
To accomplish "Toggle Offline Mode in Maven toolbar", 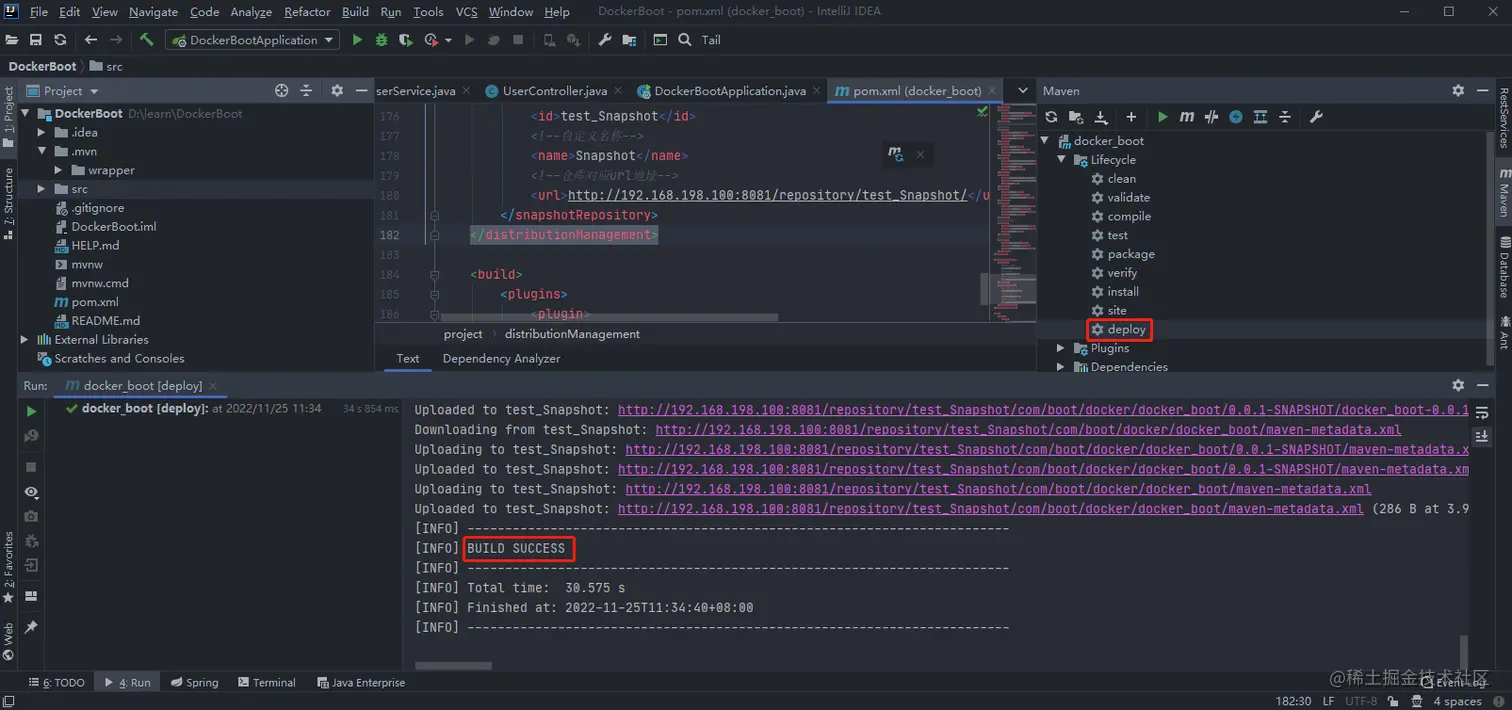I will [x=1211, y=117].
